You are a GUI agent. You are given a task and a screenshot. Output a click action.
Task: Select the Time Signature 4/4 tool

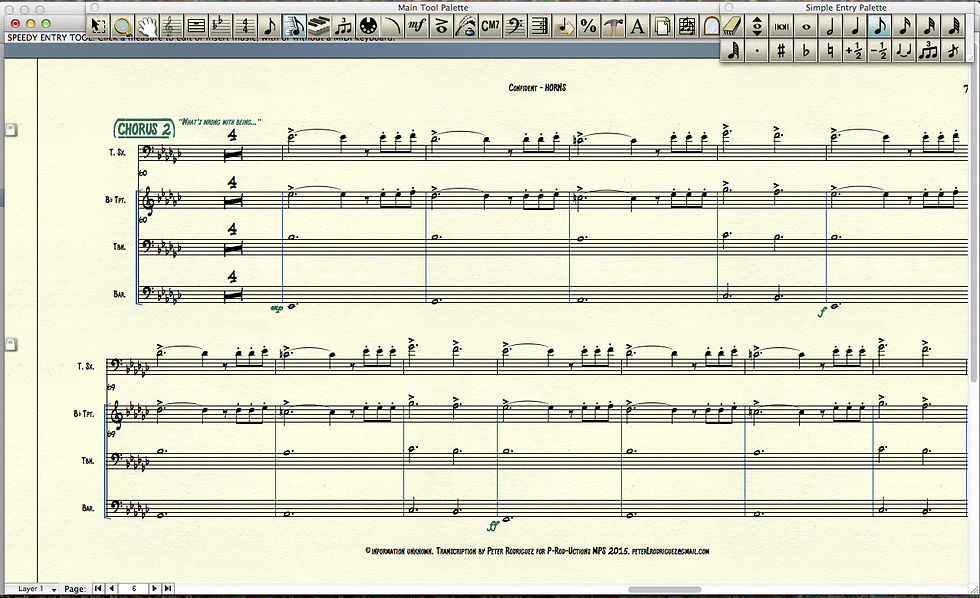pyautogui.click(x=245, y=26)
